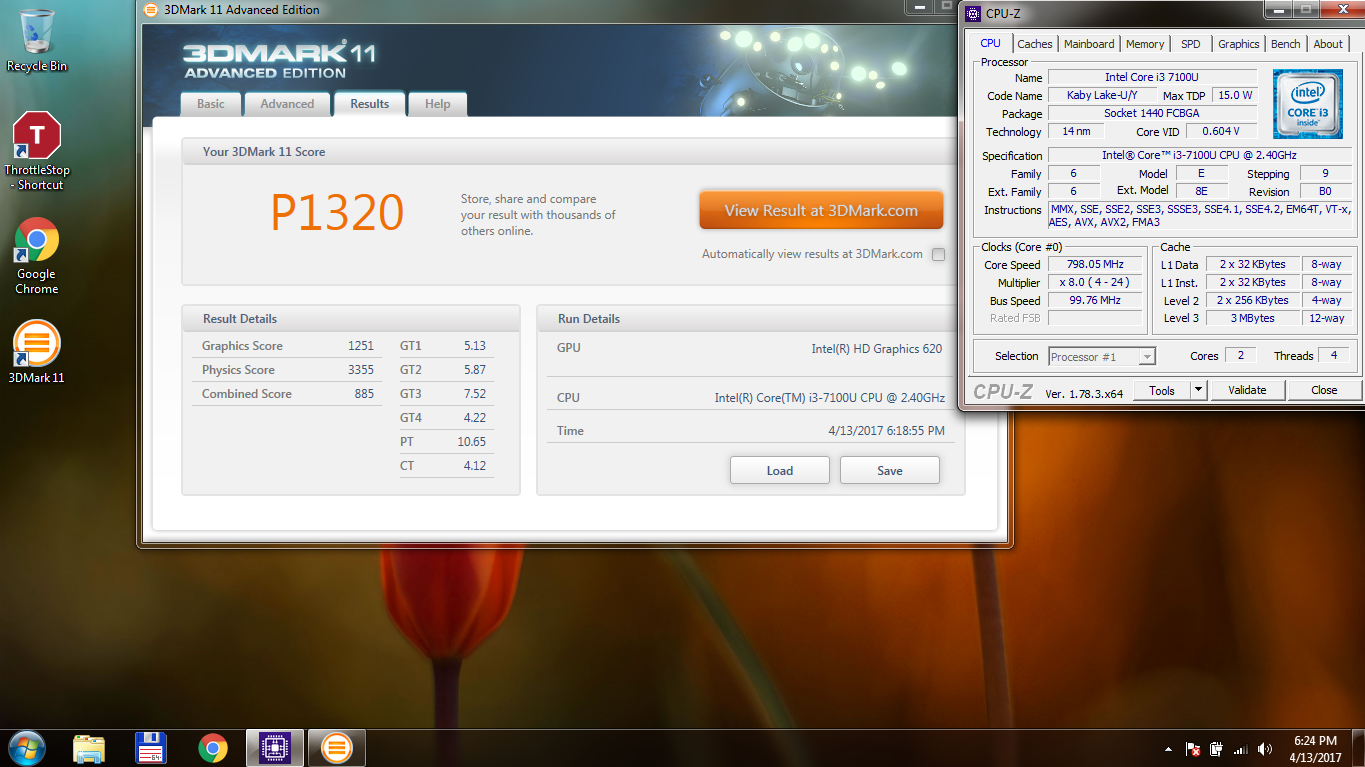Click the run time 4/13/2017 6:18:55 PM
The image size is (1365, 767).
pos(886,431)
